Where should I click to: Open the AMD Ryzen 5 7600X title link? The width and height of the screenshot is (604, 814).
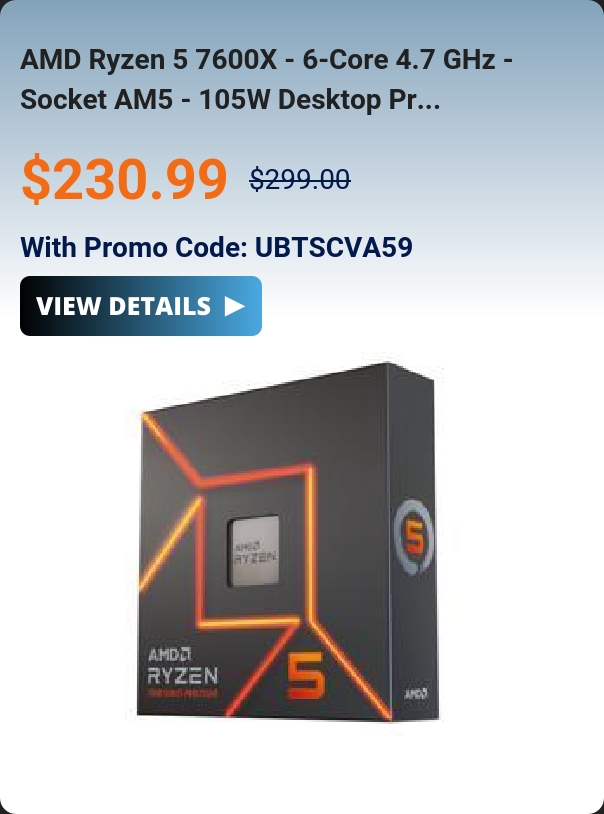pos(266,79)
